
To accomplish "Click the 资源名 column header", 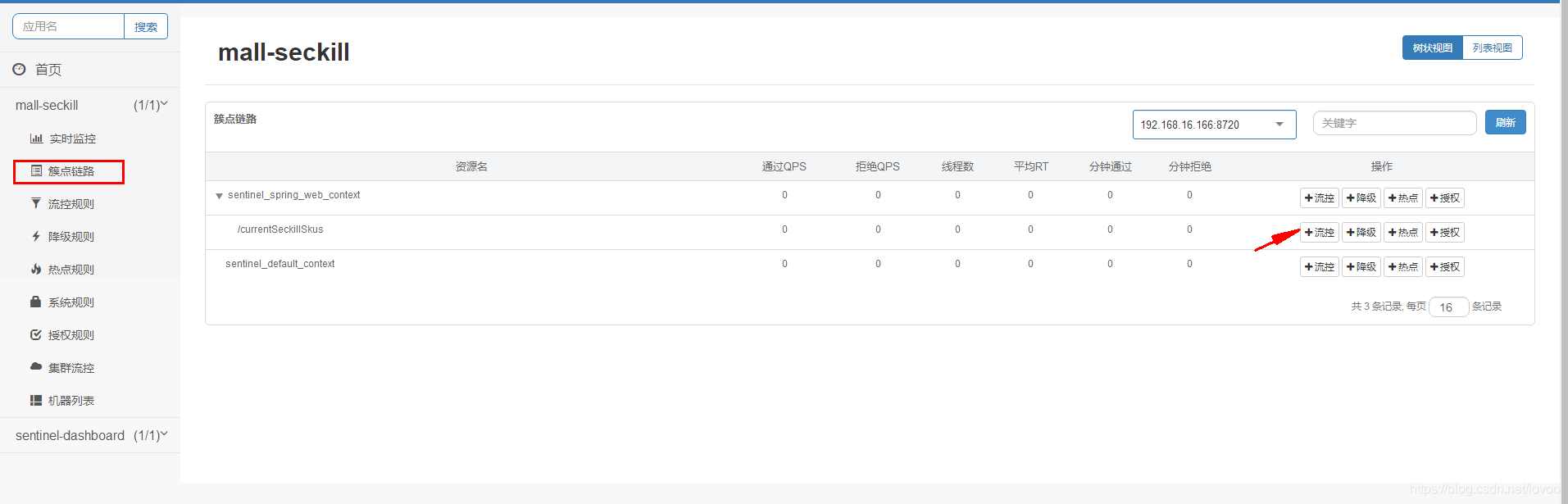I will click(x=471, y=166).
